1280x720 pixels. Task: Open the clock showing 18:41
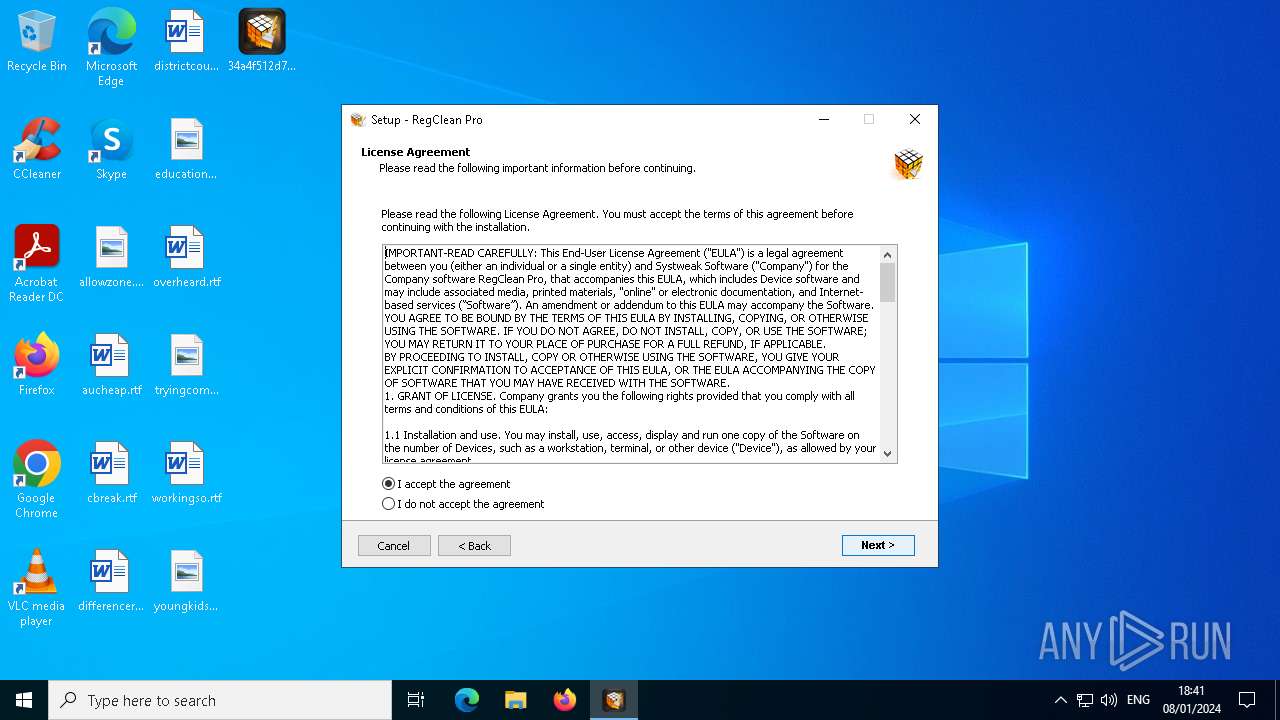[1191, 700]
